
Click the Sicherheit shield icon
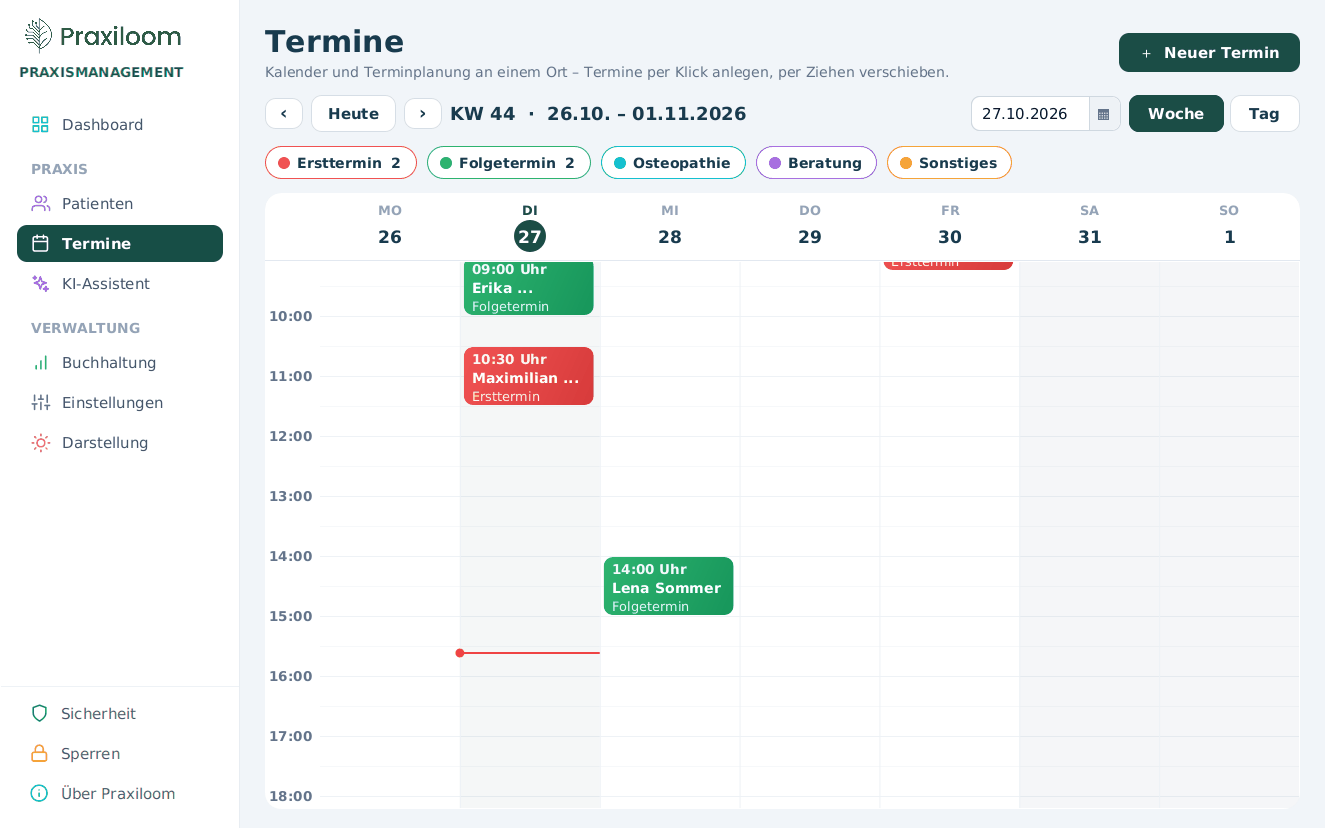[39, 713]
